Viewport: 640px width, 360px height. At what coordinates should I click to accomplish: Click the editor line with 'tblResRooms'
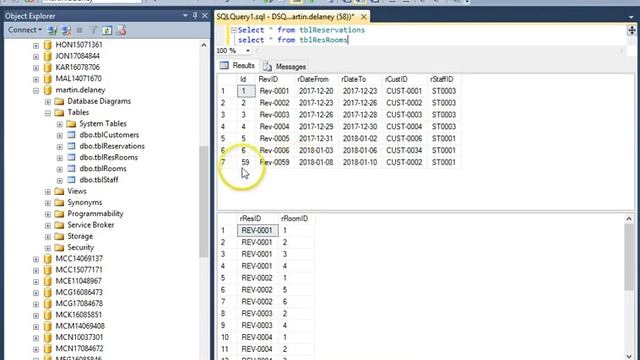293,40
